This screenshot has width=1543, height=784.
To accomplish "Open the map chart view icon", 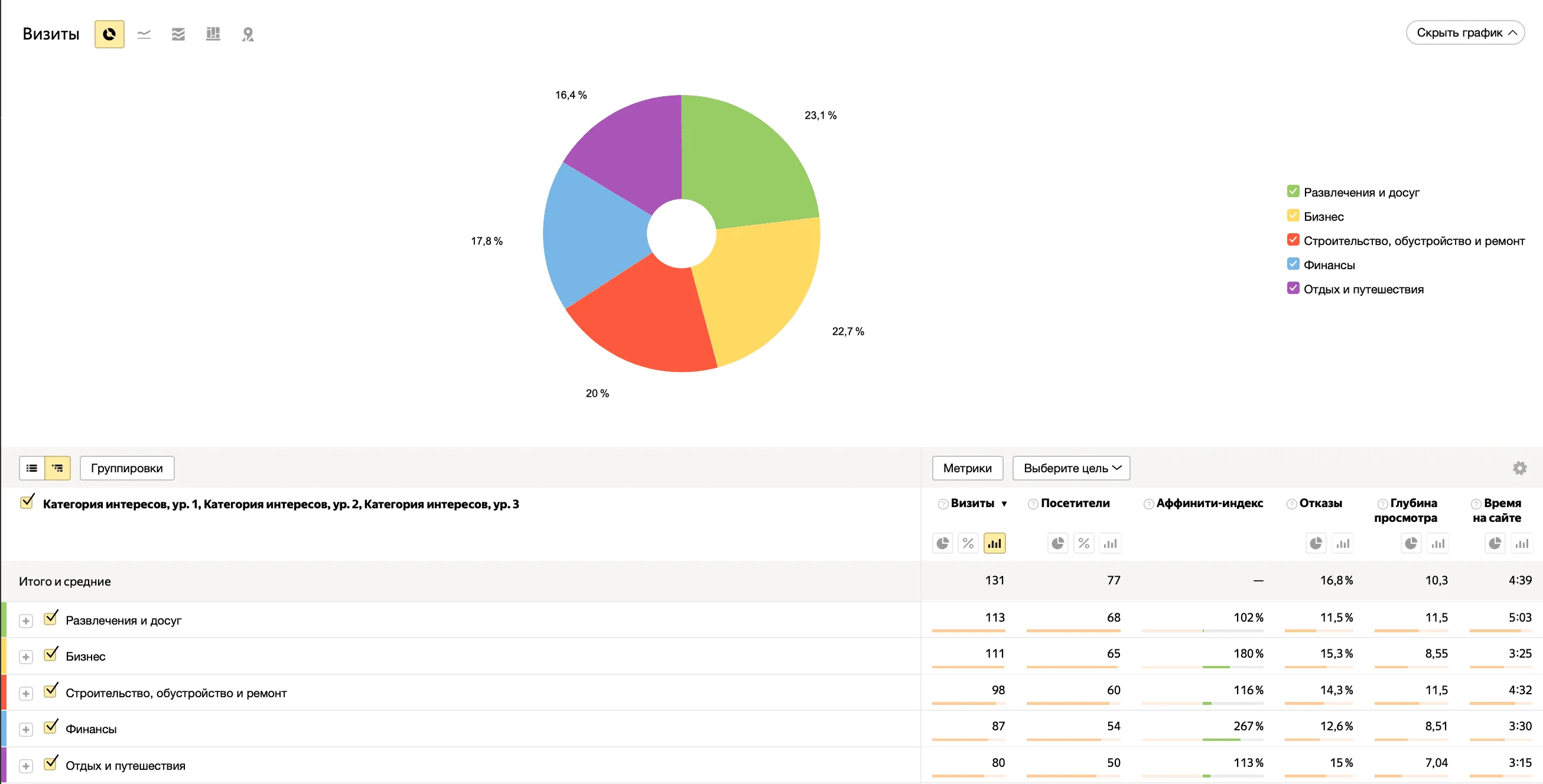I will pos(248,34).
